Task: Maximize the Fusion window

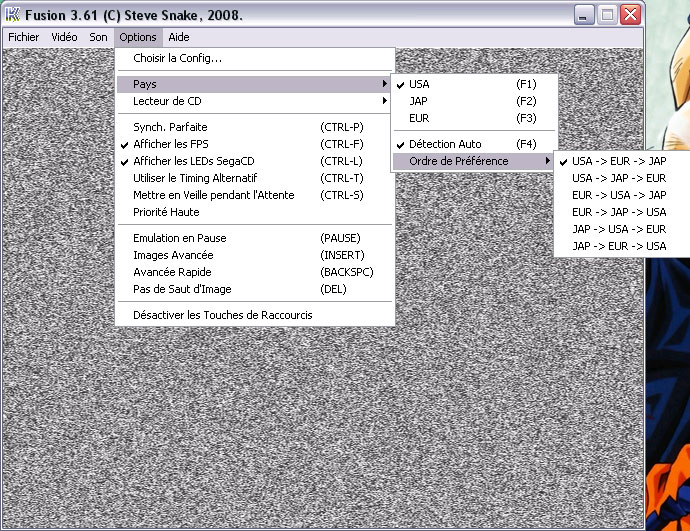Action: point(607,15)
